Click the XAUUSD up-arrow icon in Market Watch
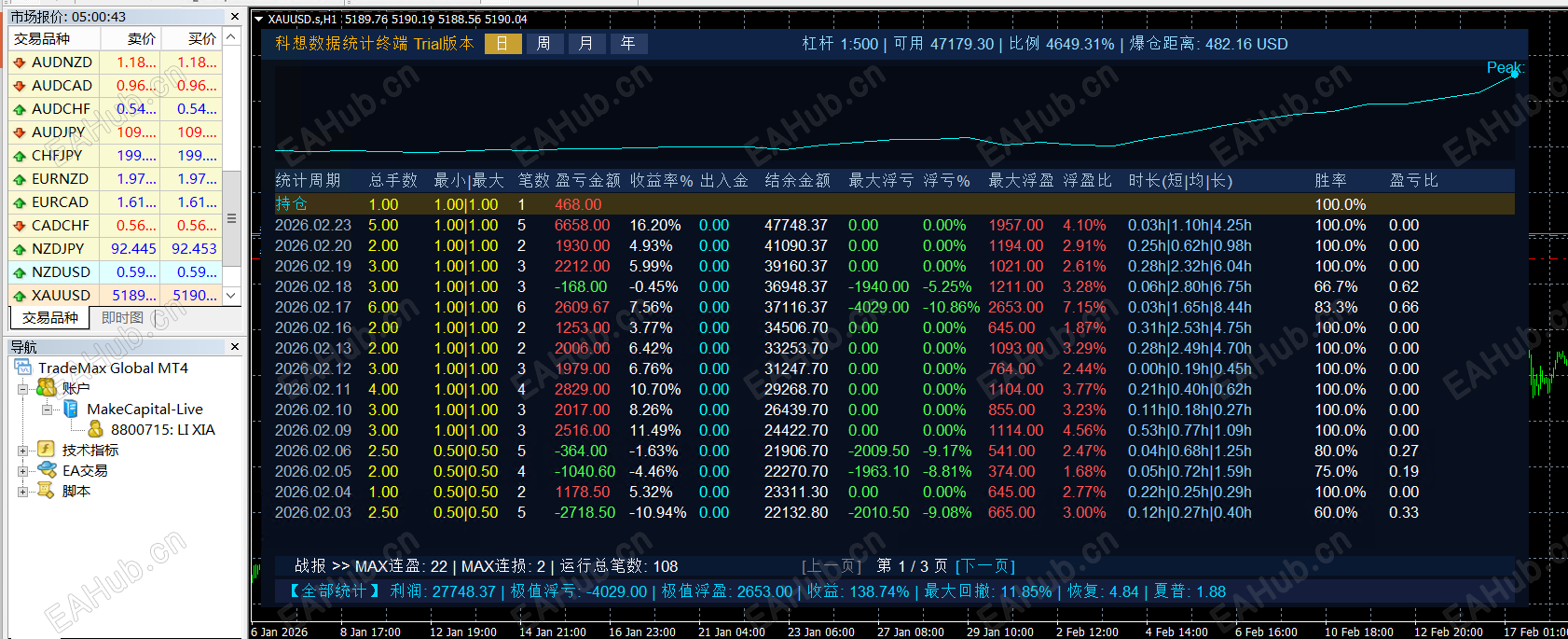This screenshot has height=639, width=1568. point(20,296)
